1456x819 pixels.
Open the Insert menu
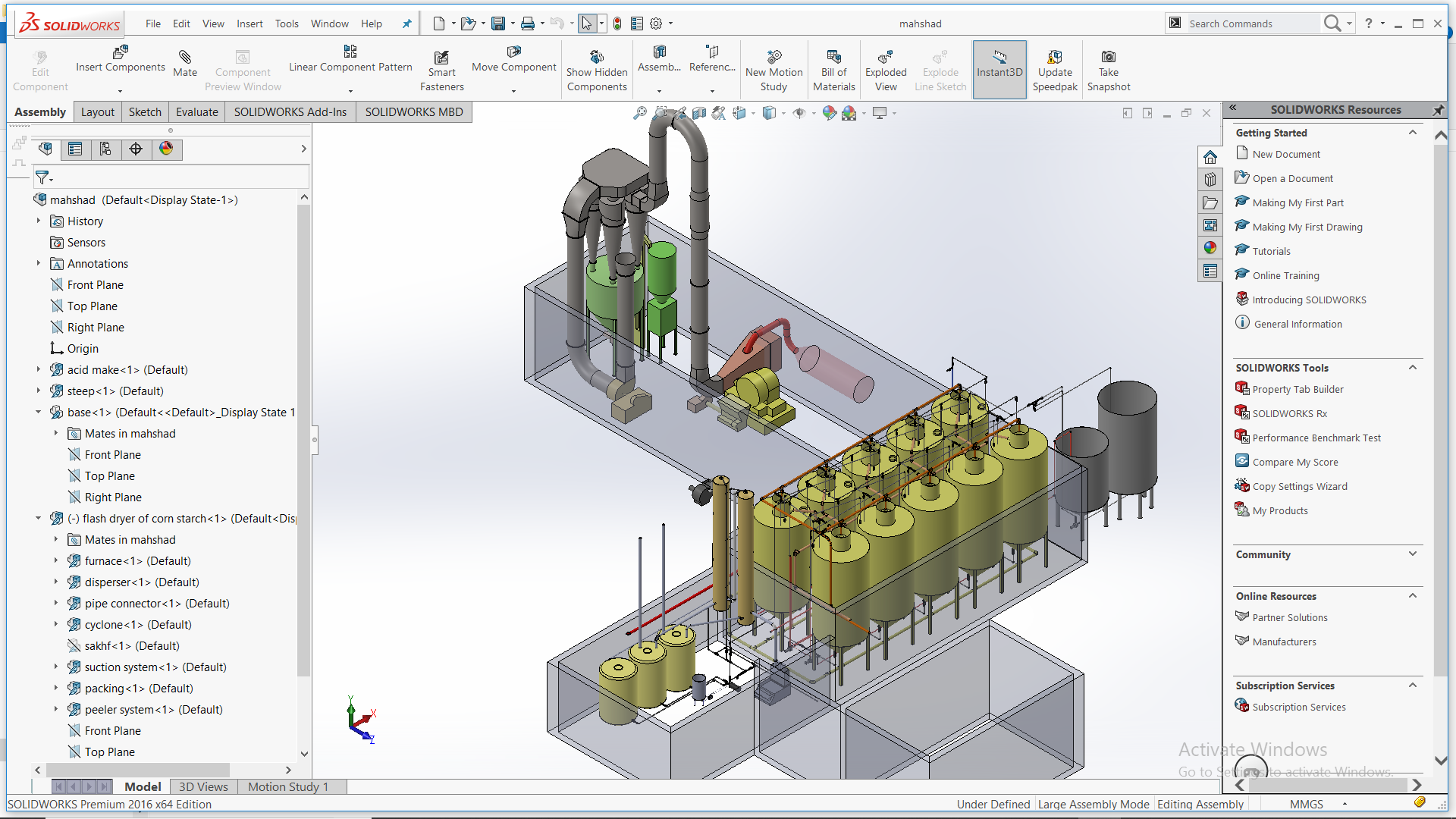(x=249, y=24)
